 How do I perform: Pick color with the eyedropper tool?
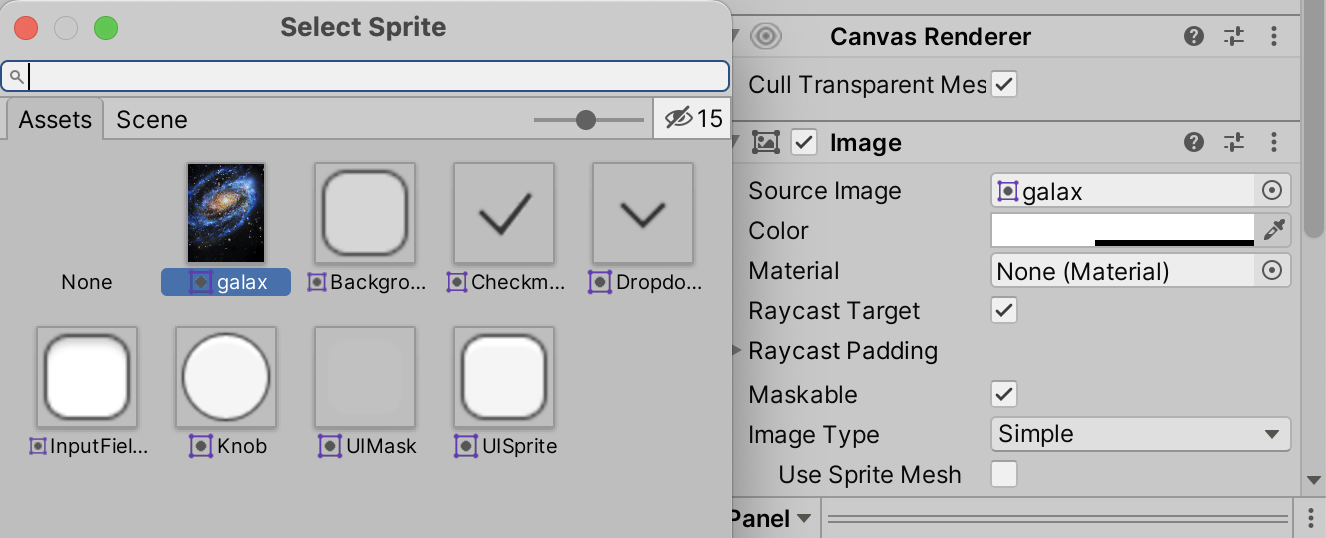pyautogui.click(x=1273, y=231)
